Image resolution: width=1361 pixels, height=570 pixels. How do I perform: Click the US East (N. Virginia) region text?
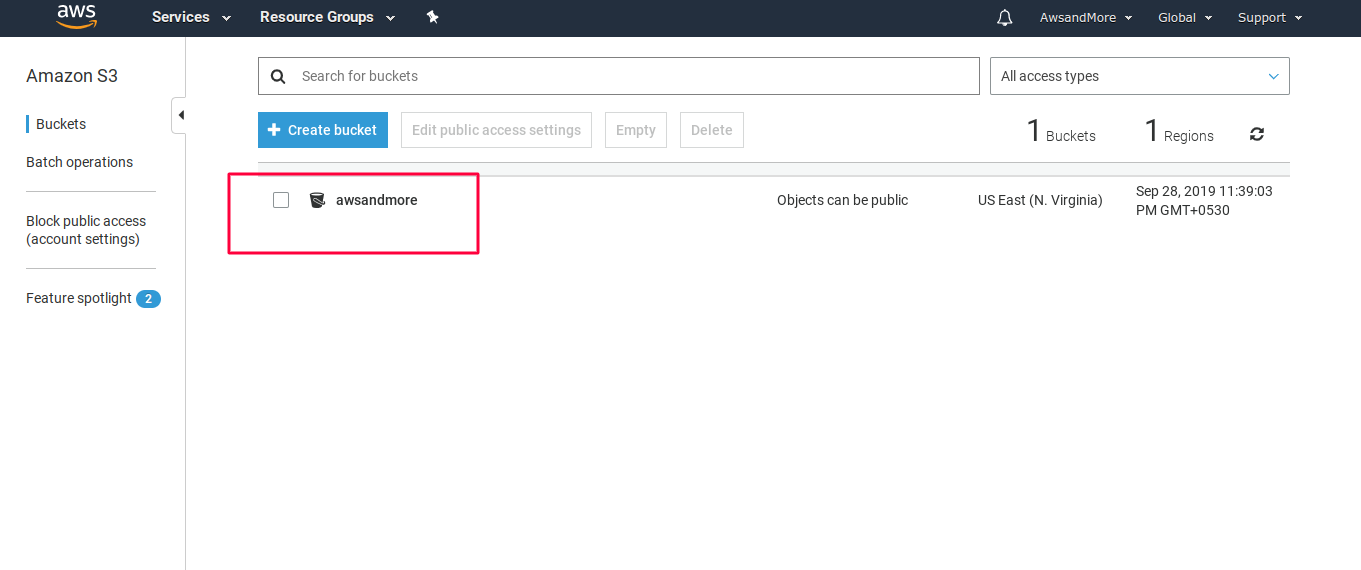point(1040,200)
